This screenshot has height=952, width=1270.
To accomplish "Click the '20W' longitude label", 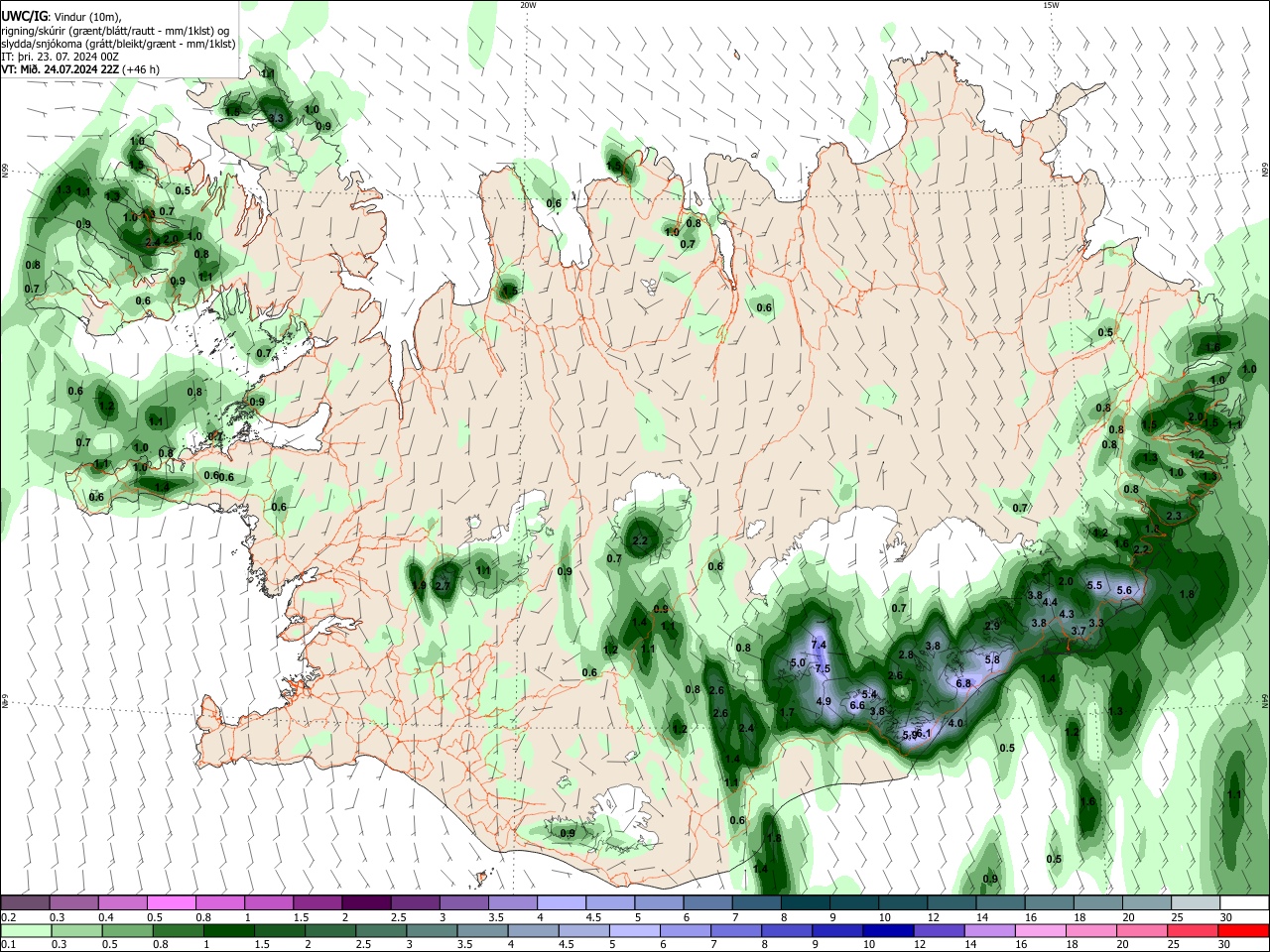I will pos(528,5).
